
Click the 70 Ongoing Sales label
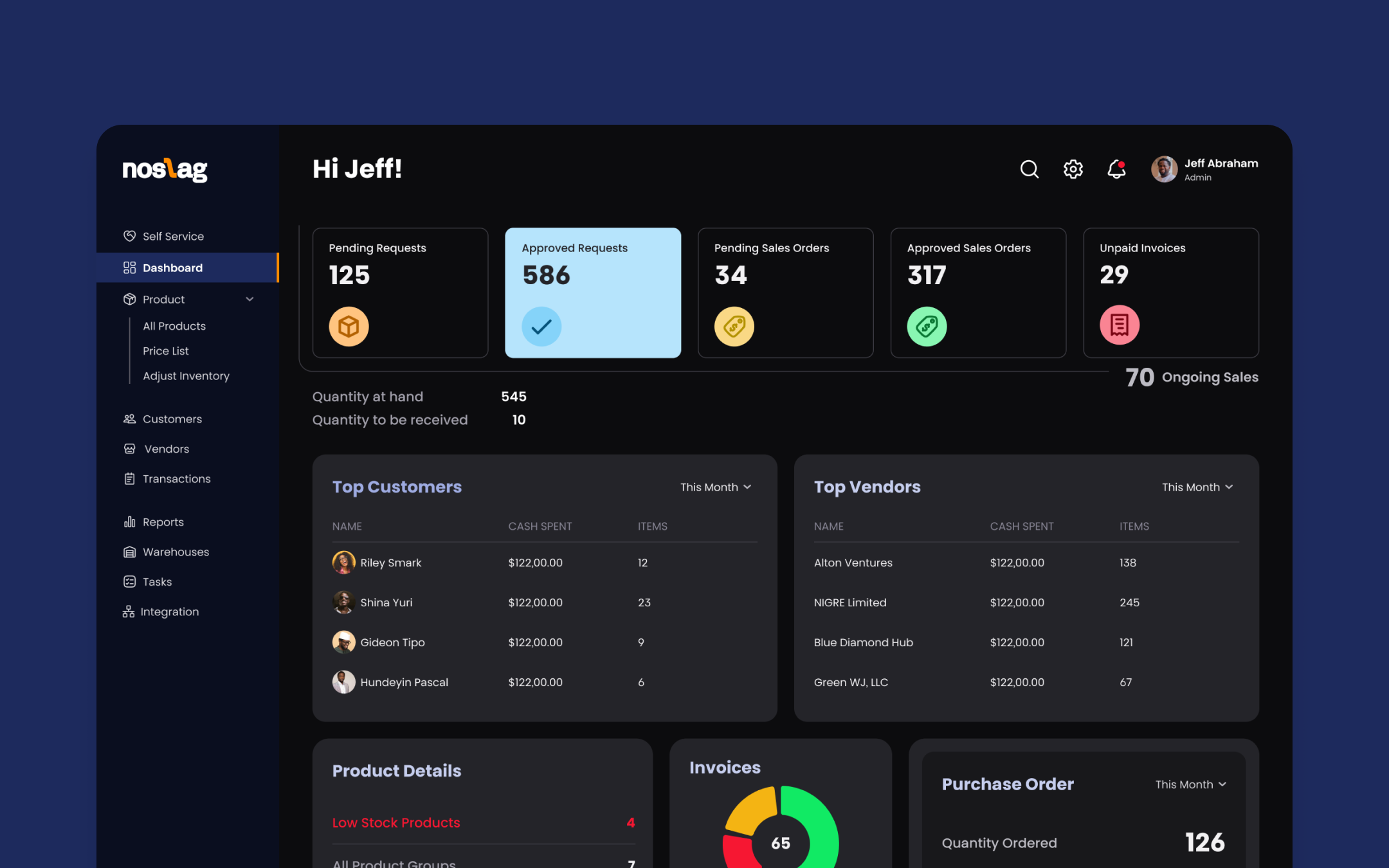pos(1192,377)
